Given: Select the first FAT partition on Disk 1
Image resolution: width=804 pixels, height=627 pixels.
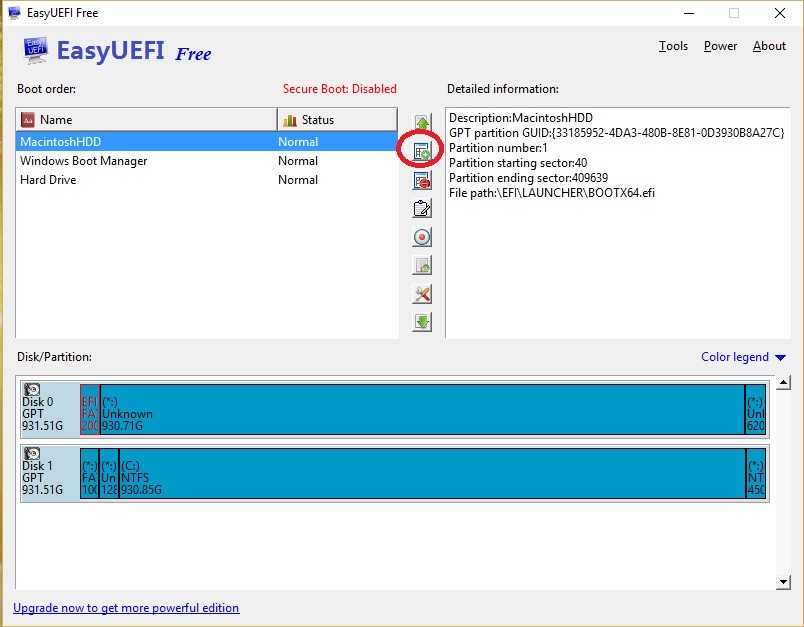Looking at the screenshot, I should (89, 473).
